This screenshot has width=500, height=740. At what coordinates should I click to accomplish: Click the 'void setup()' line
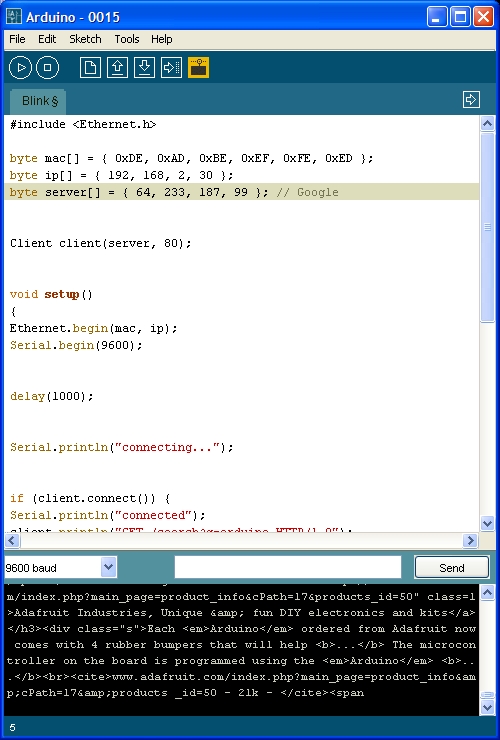point(51,294)
